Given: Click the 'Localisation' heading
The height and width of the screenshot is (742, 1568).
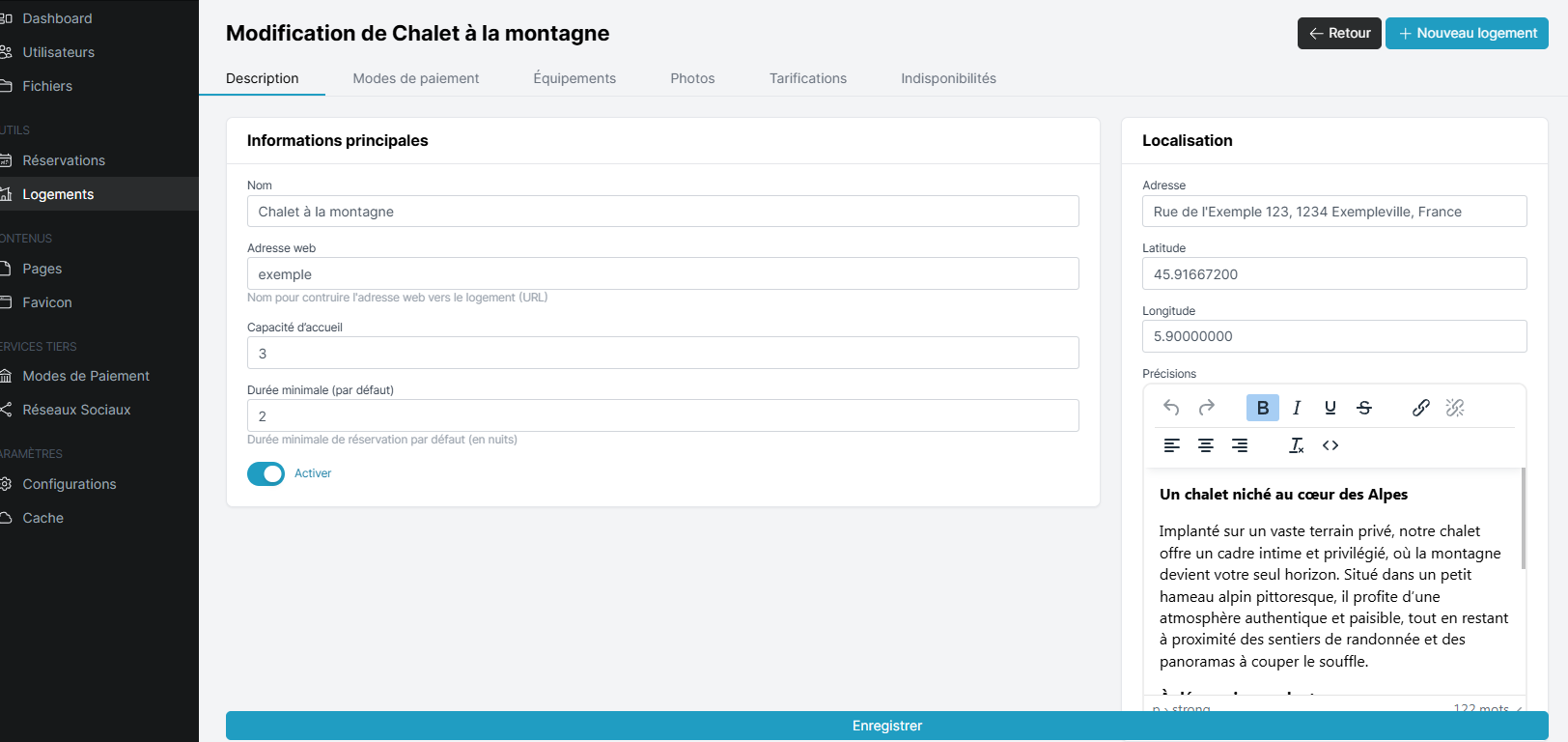Looking at the screenshot, I should 1188,141.
